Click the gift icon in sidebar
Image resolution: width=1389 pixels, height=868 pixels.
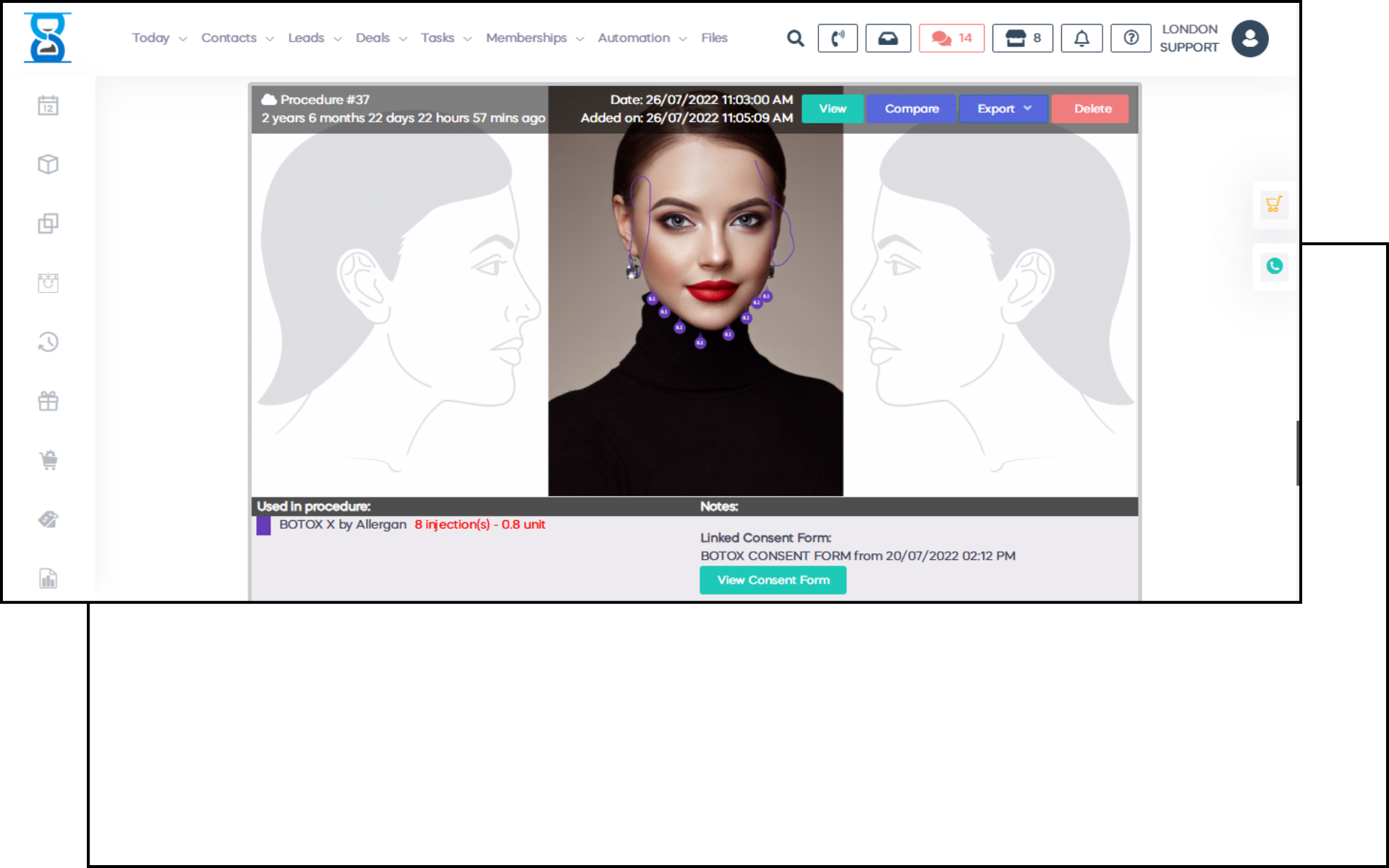[x=48, y=401]
